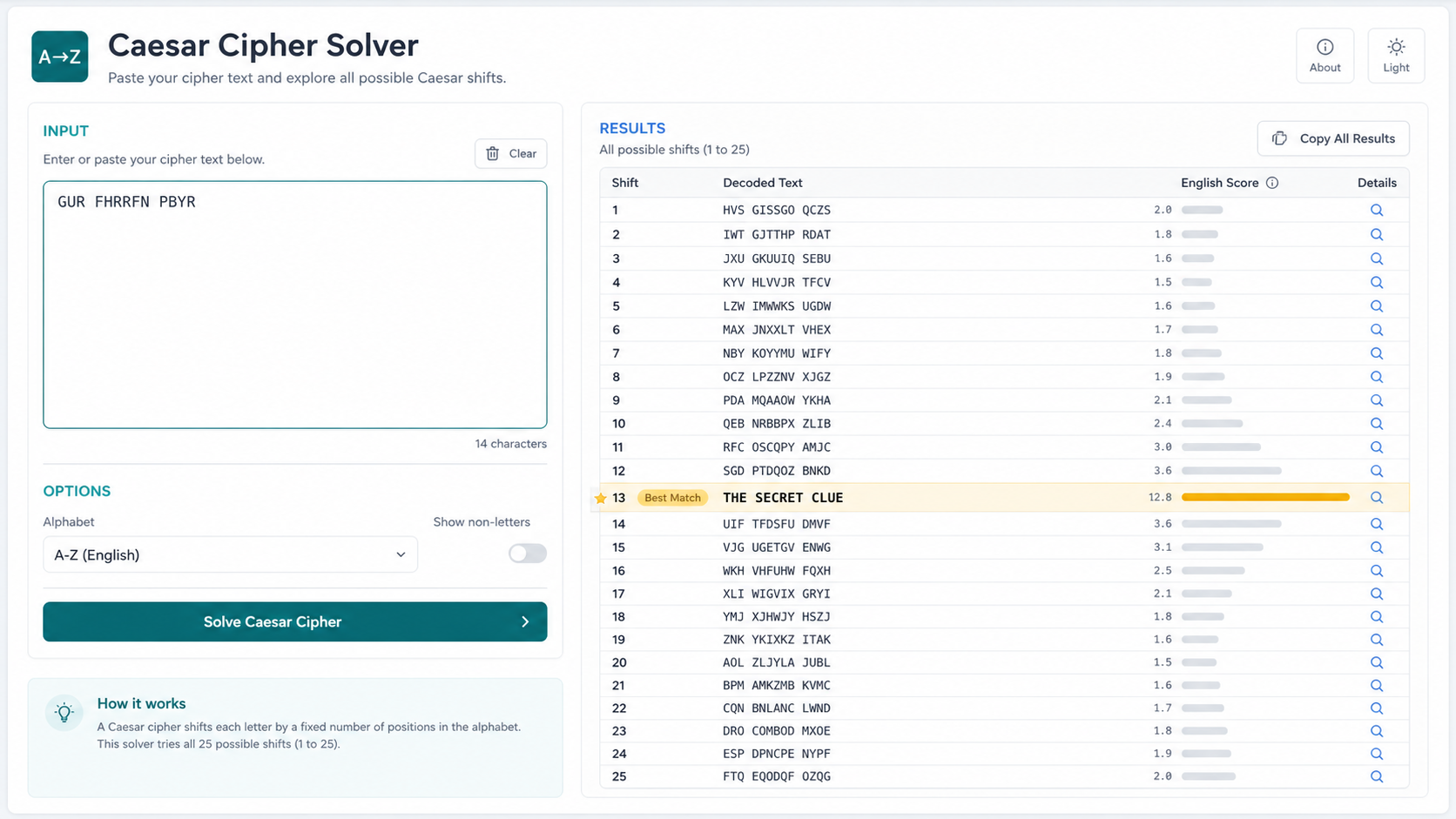Open details for shift 19 row
This screenshot has height=819, width=1456.
click(1377, 640)
